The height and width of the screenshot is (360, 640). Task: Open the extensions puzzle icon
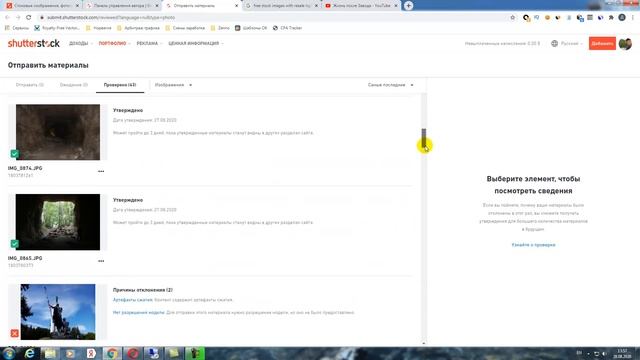coord(611,18)
